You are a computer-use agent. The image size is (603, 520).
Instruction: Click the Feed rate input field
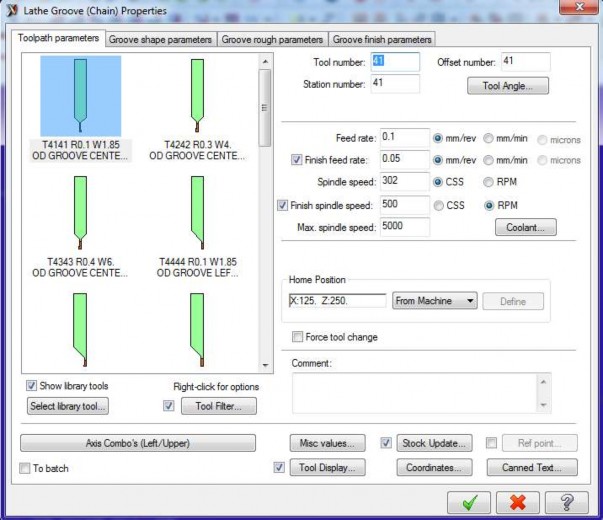tap(404, 138)
